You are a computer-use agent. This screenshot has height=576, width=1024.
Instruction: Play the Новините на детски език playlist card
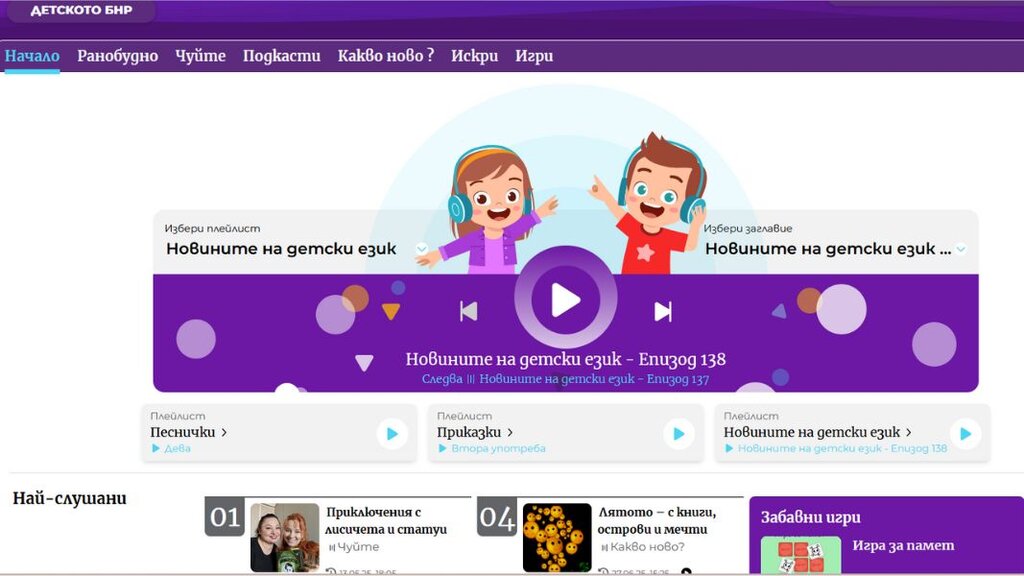[x=965, y=434]
